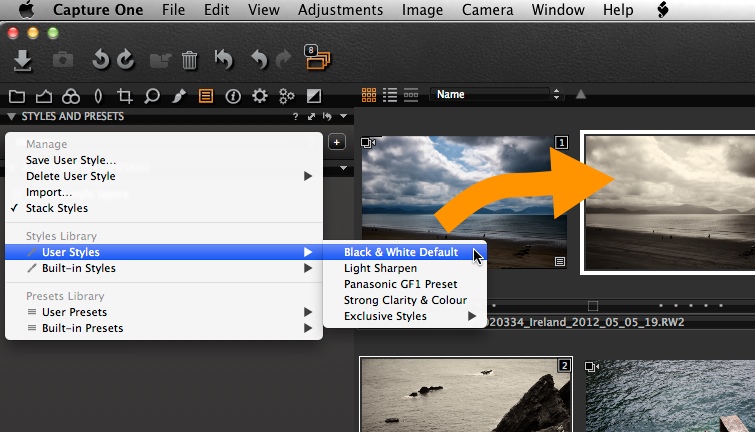
Task: Open the Black and White tool tab
Action: tap(314, 96)
